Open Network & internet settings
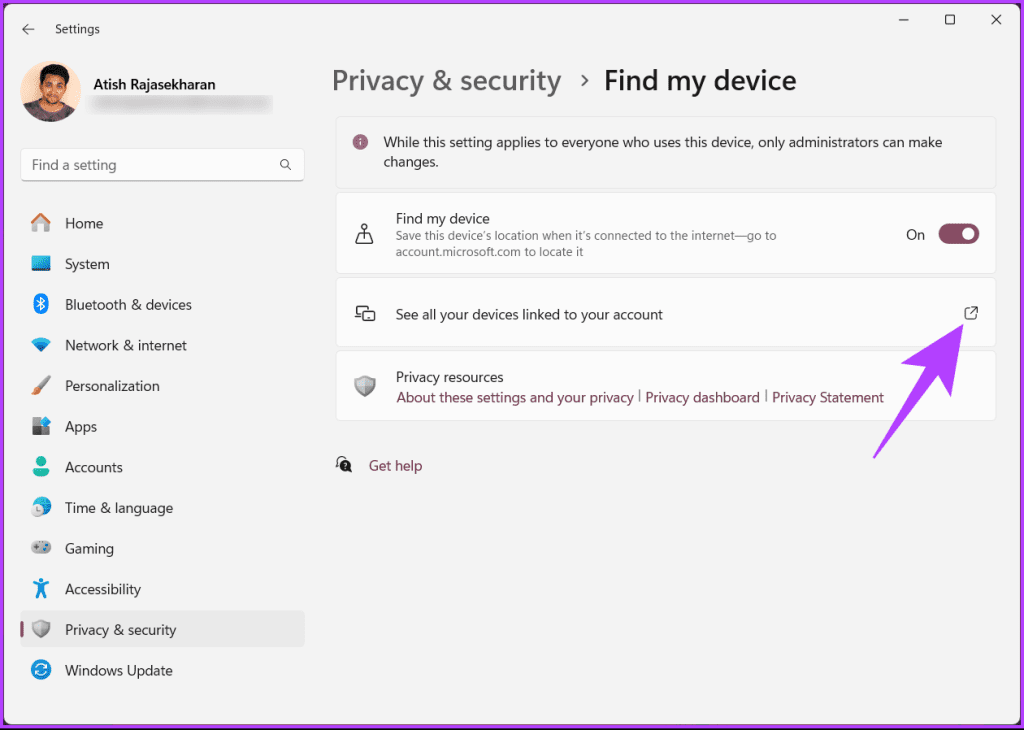 (125, 345)
